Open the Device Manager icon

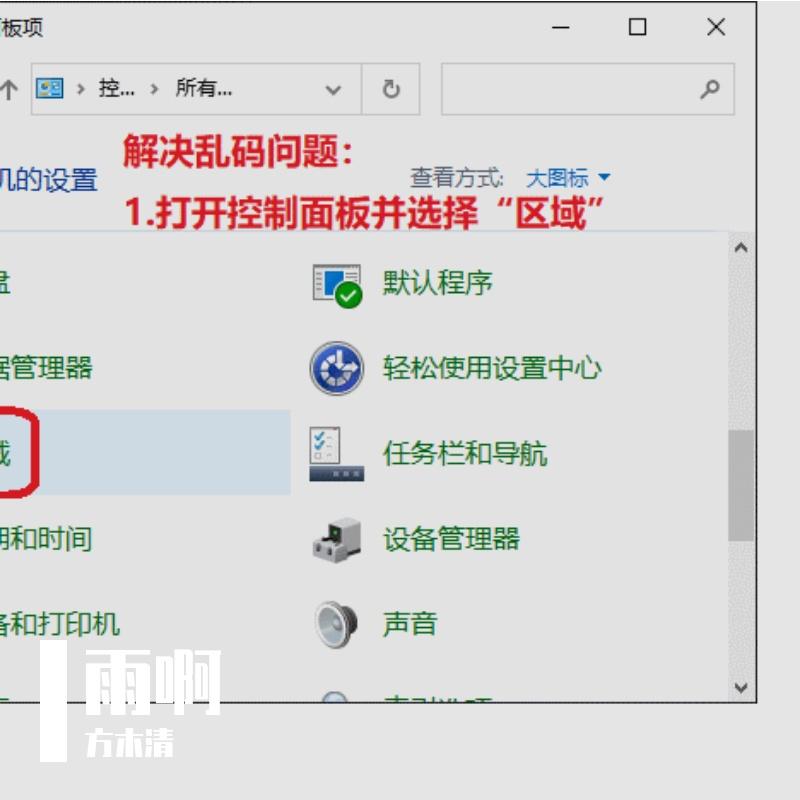tap(337, 540)
